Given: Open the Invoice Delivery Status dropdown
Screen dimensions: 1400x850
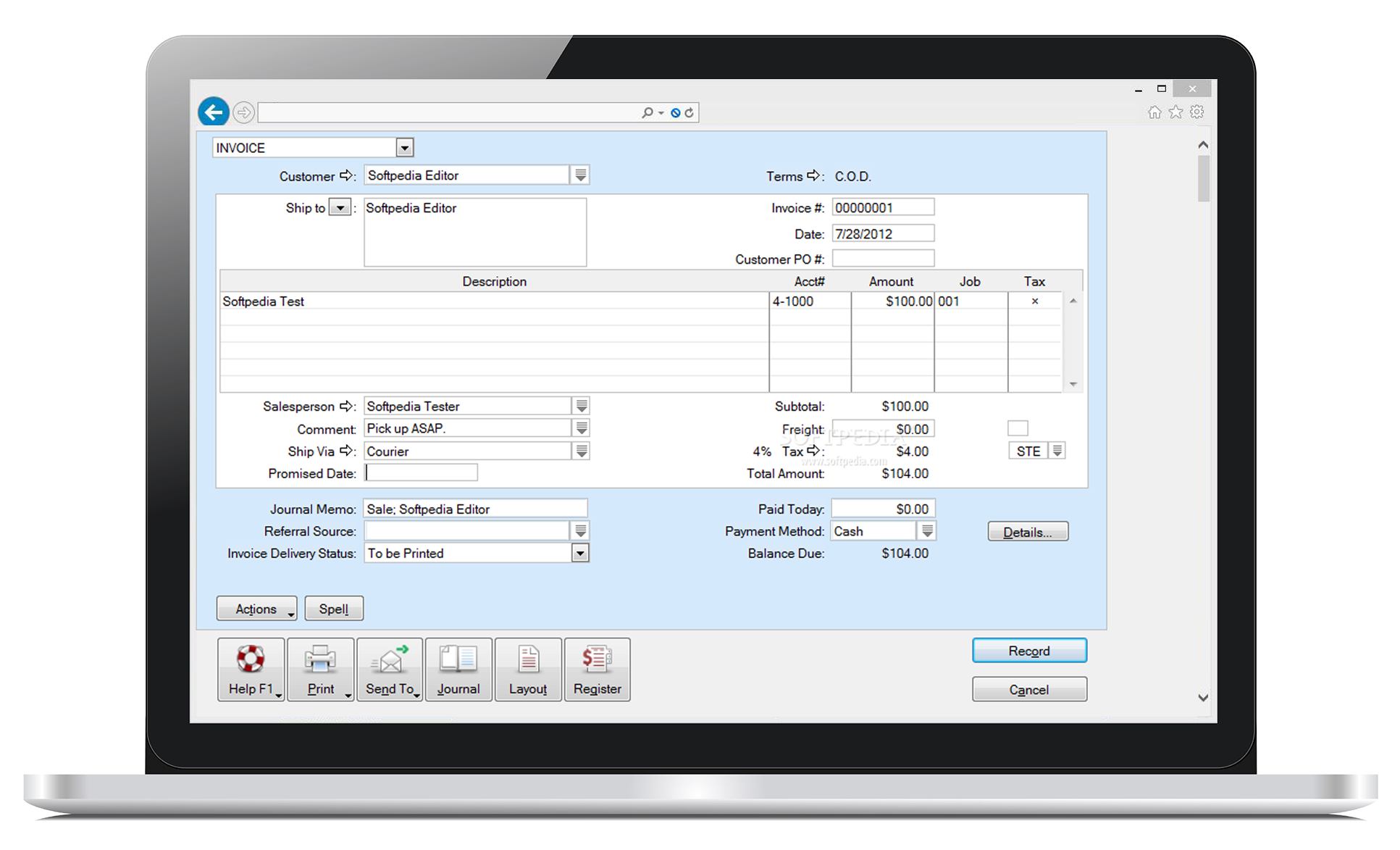Looking at the screenshot, I should tap(580, 554).
